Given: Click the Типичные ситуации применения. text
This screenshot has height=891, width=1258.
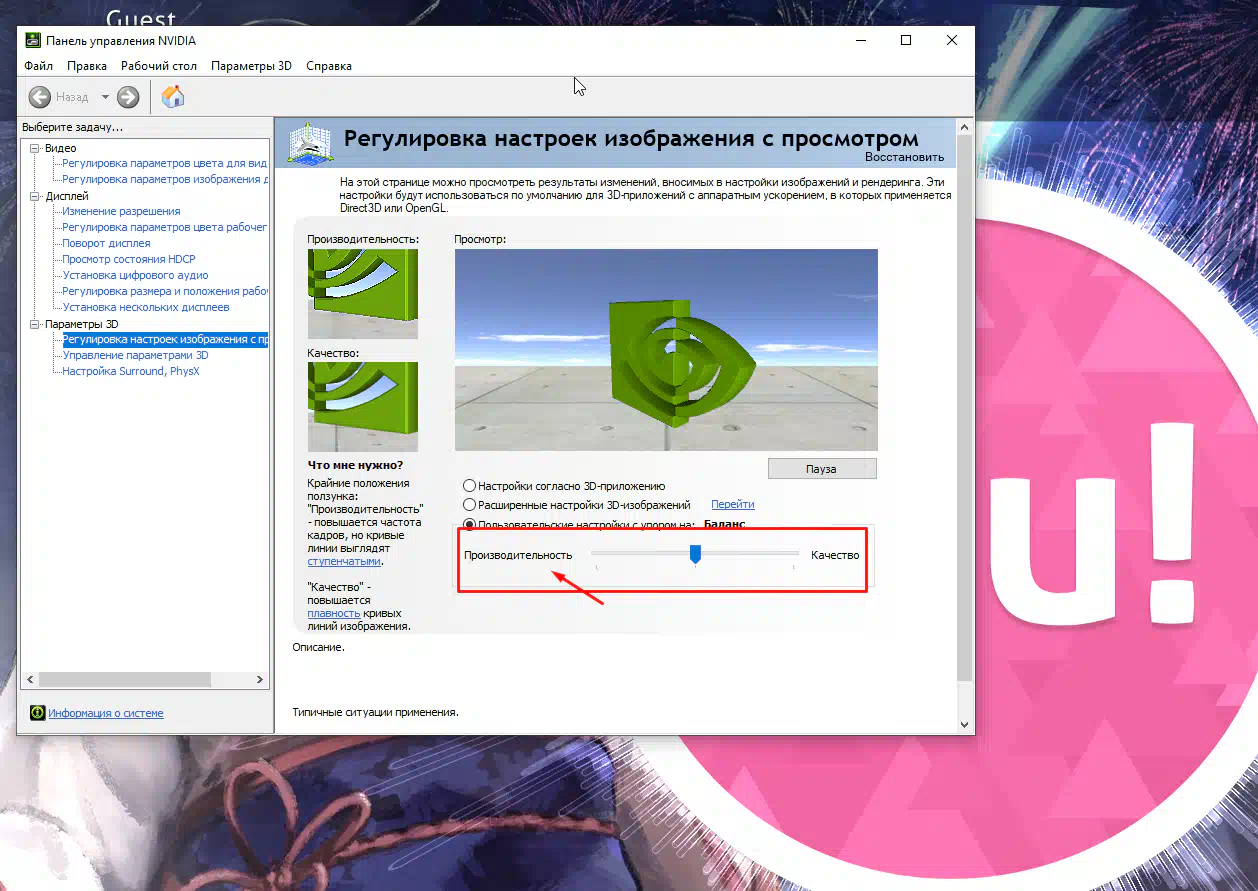Looking at the screenshot, I should pyautogui.click(x=375, y=712).
